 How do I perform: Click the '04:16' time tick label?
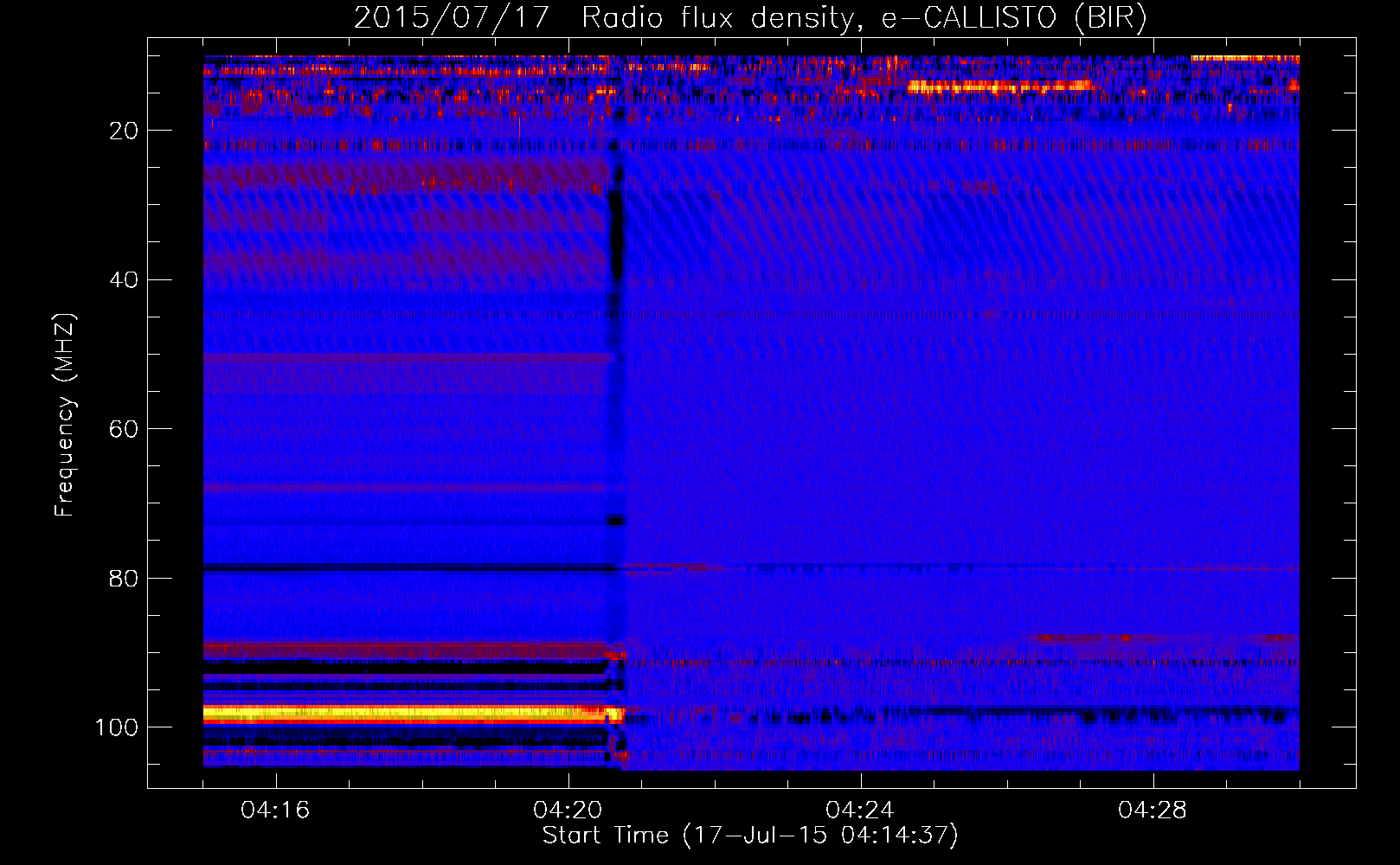[275, 811]
